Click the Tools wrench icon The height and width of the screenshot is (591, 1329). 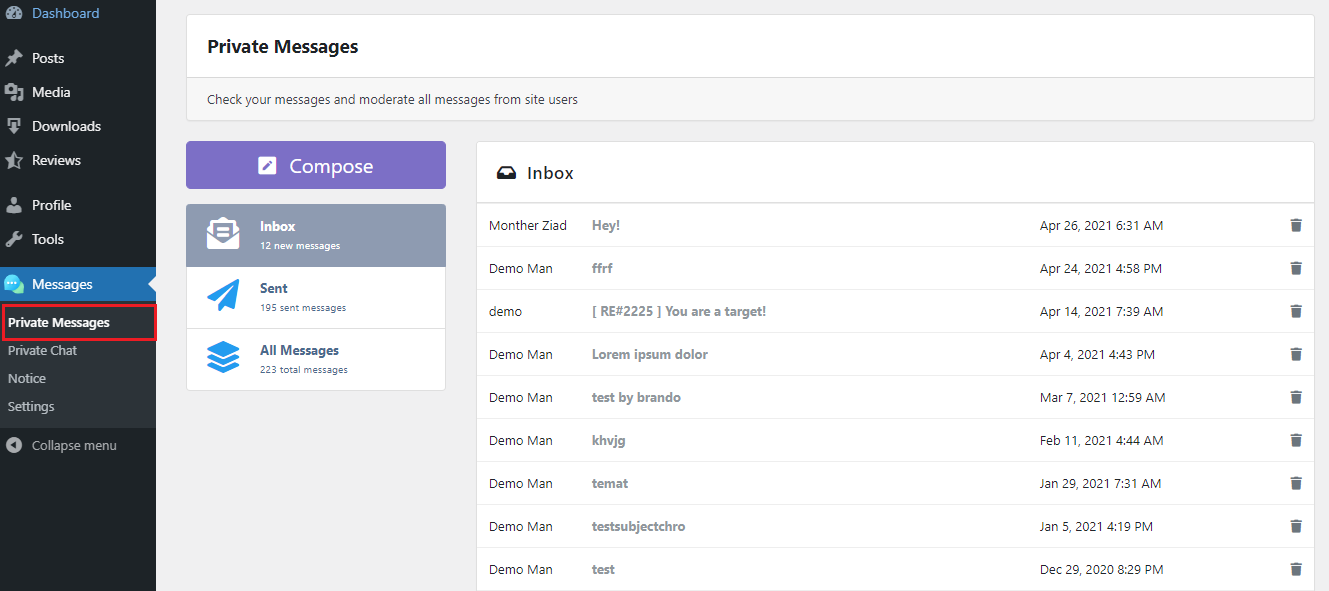pyautogui.click(x=16, y=239)
